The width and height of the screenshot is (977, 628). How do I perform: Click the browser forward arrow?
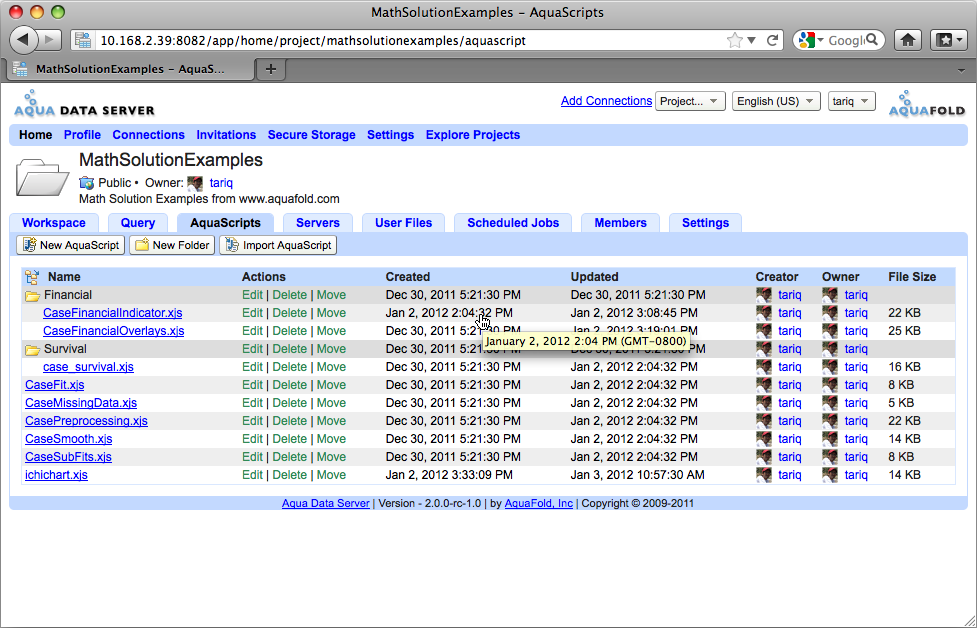pos(49,40)
